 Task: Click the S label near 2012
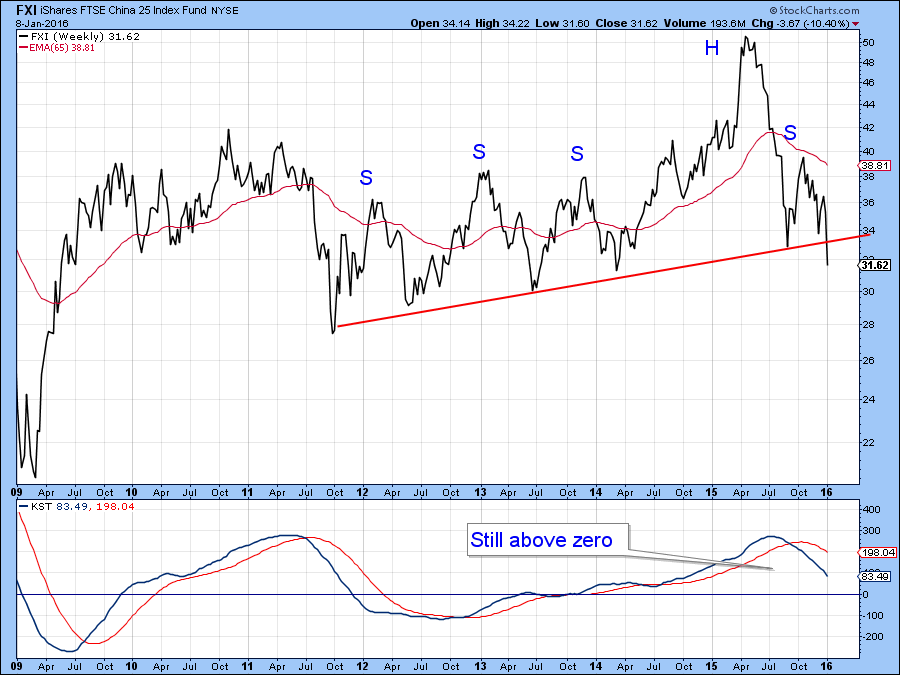tap(366, 178)
